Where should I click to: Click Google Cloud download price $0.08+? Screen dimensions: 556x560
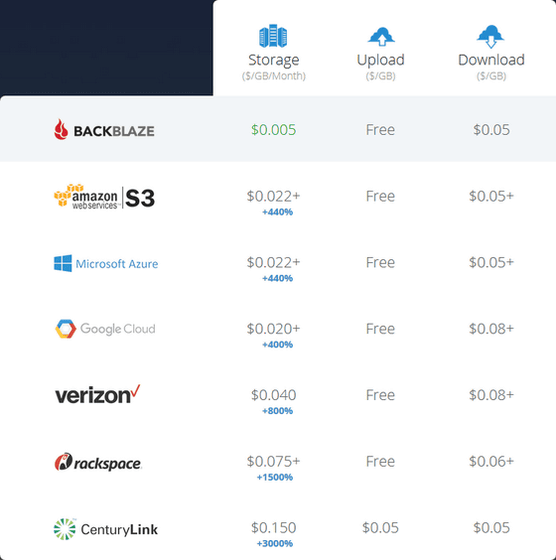pos(491,329)
